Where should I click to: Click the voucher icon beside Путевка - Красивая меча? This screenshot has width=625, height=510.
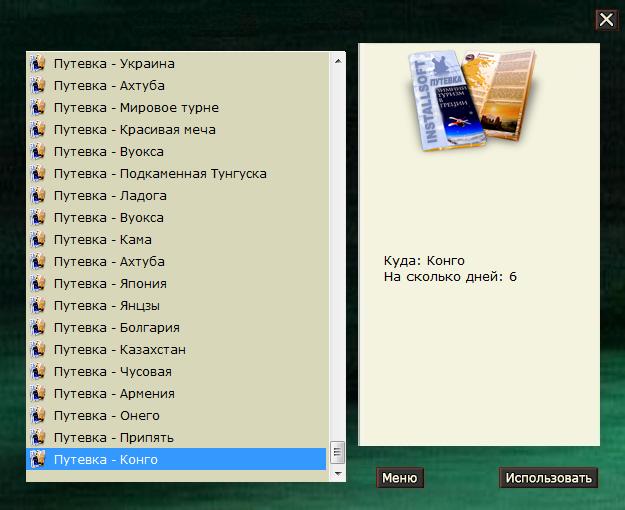tap(38, 130)
